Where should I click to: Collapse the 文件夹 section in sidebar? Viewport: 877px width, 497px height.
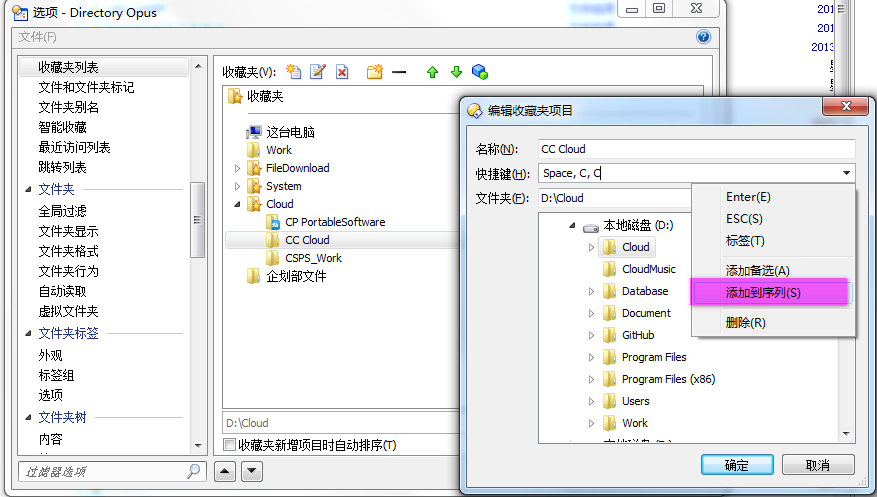(28, 190)
